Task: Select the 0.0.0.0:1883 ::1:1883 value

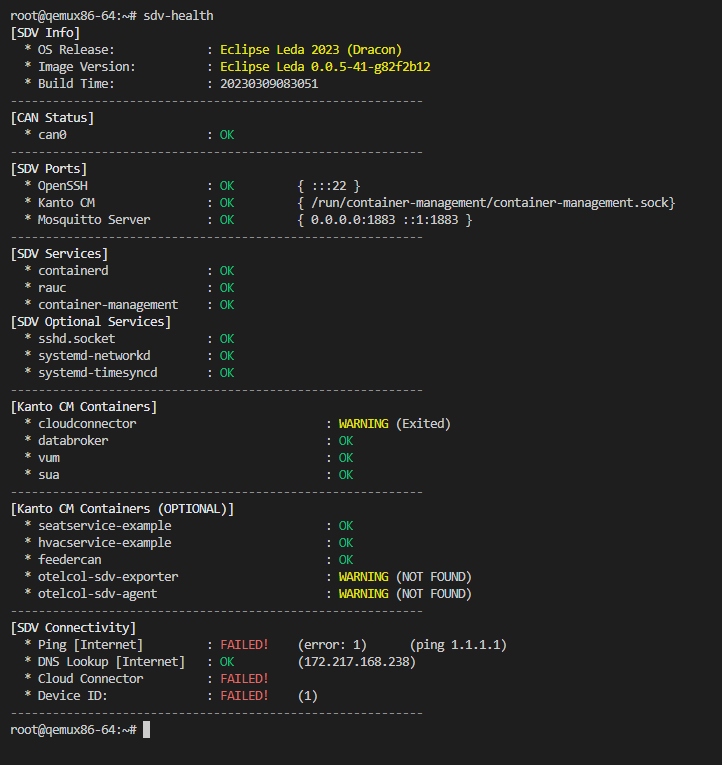Action: [x=384, y=220]
